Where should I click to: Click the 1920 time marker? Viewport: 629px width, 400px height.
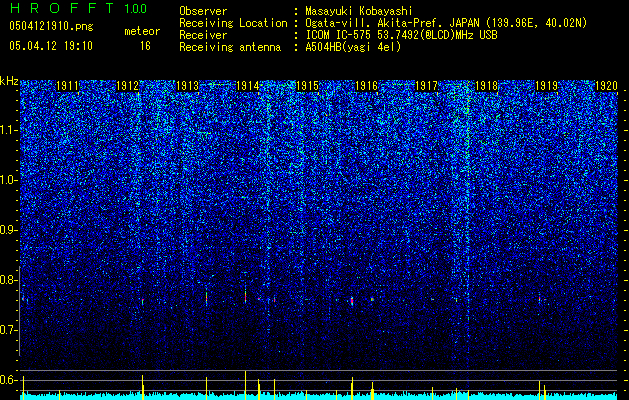pos(606,86)
